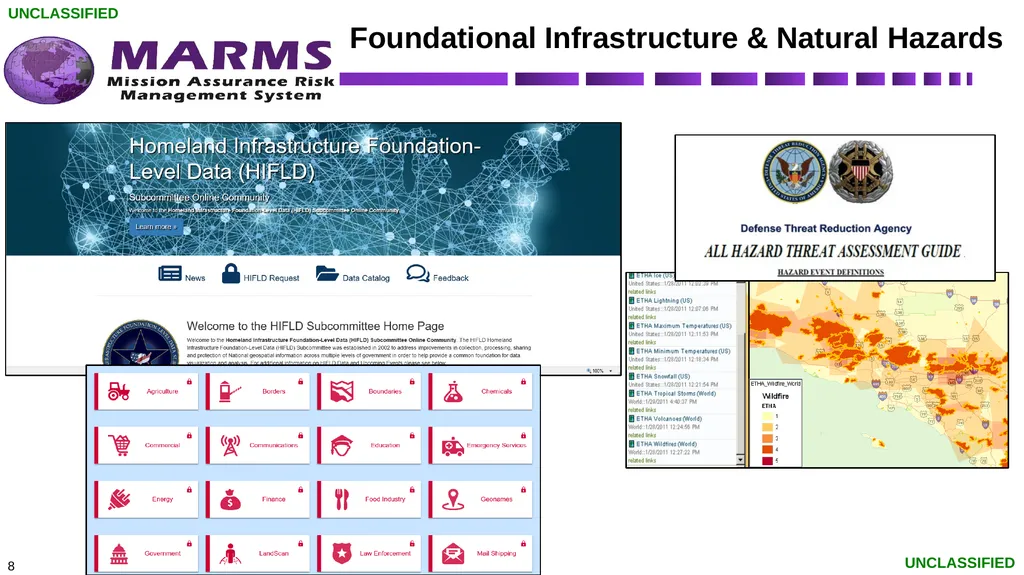Click related links under ETHA Volcanoes (World)
1024x575 pixels.
pyautogui.click(x=642, y=435)
